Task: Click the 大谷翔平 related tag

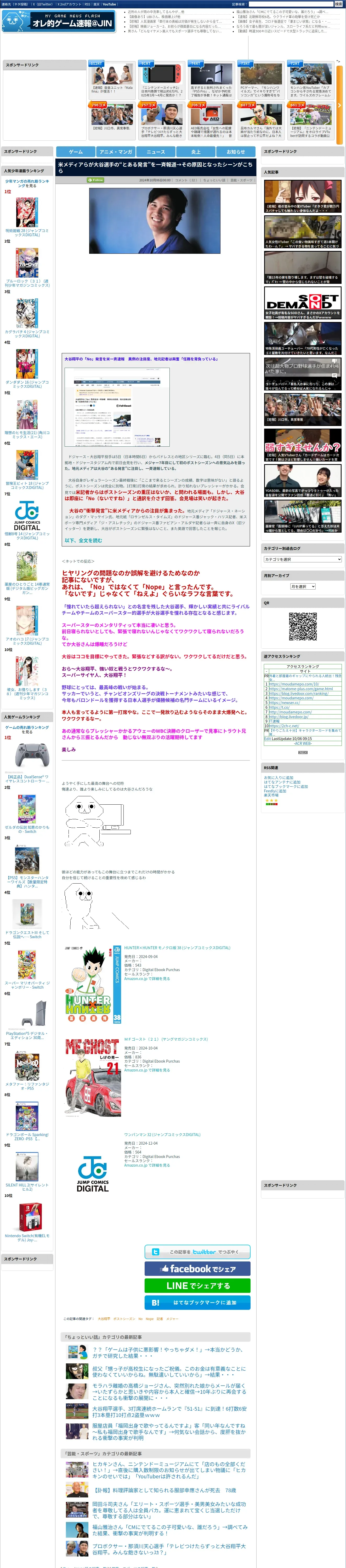Action: point(104,1318)
